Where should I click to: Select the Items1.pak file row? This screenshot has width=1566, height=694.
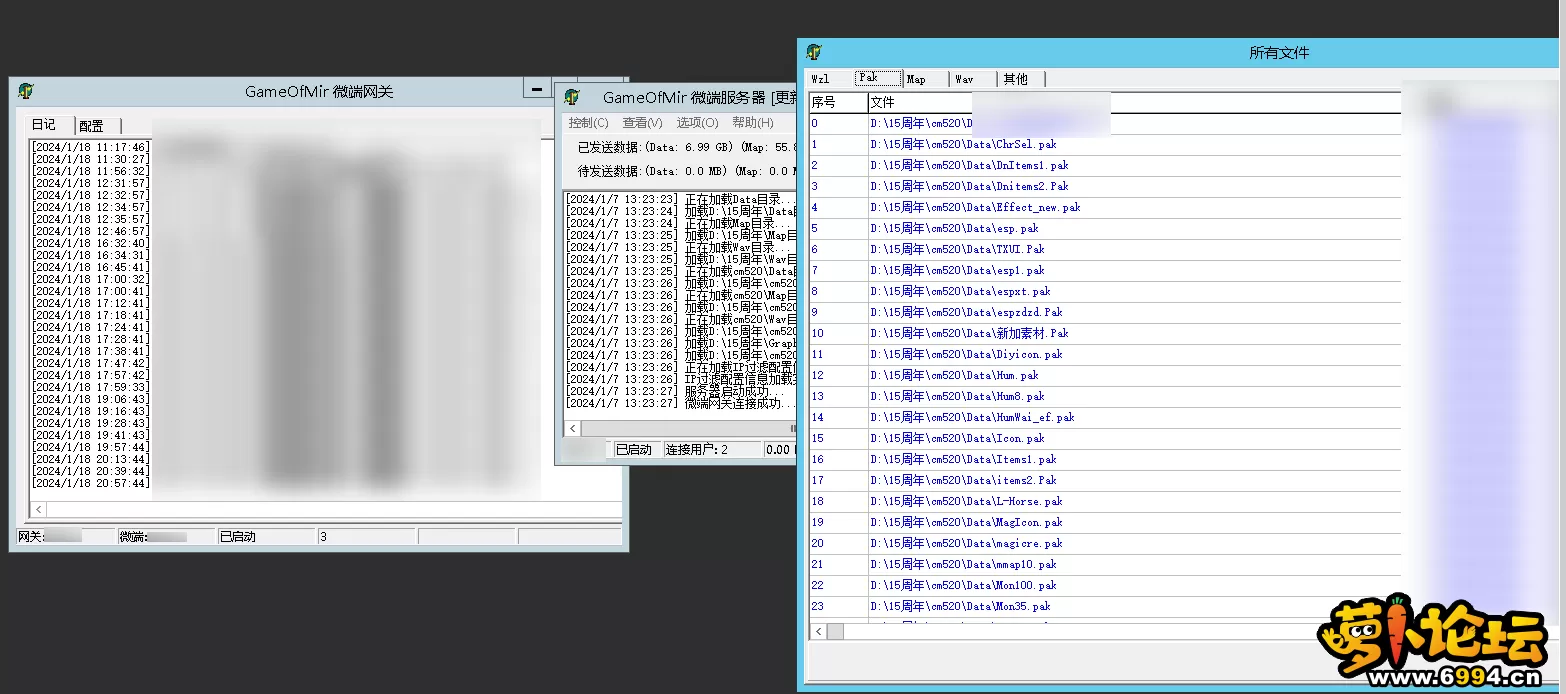1105,460
